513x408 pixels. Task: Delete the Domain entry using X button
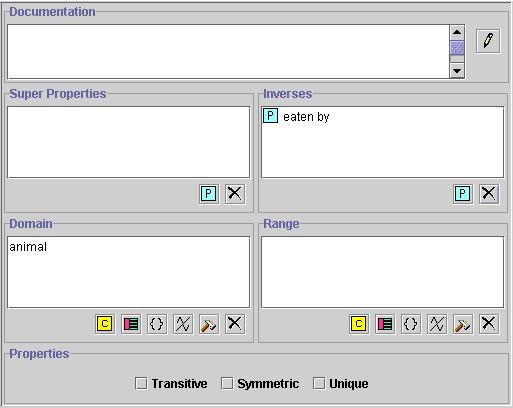(235, 324)
